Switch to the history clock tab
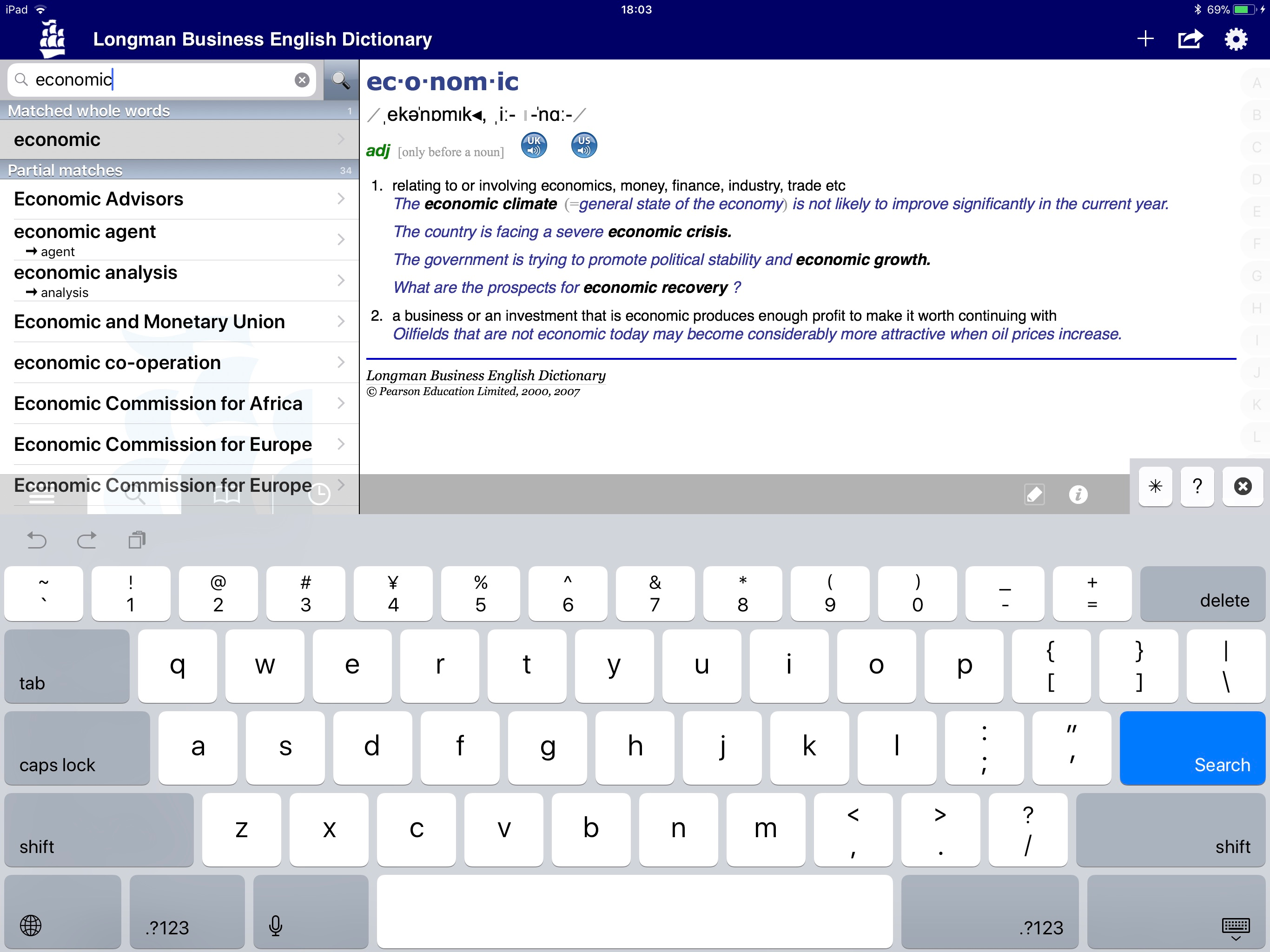The width and height of the screenshot is (1270, 952). pyautogui.click(x=318, y=495)
